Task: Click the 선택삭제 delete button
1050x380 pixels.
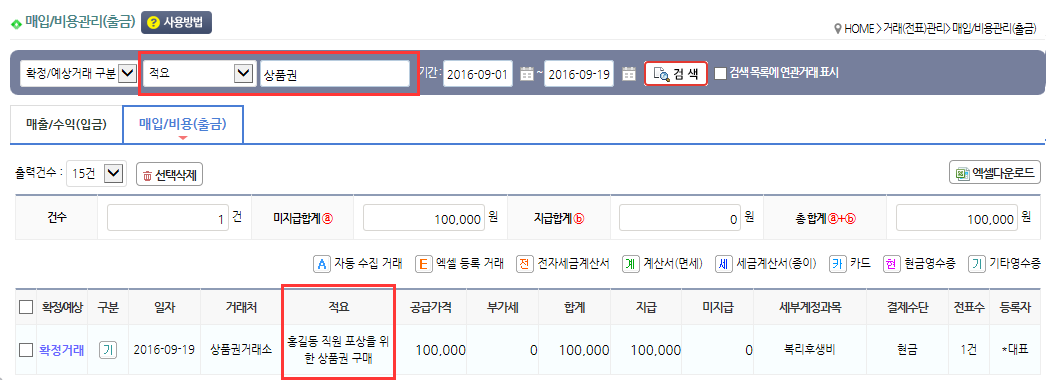Action: pos(169,174)
